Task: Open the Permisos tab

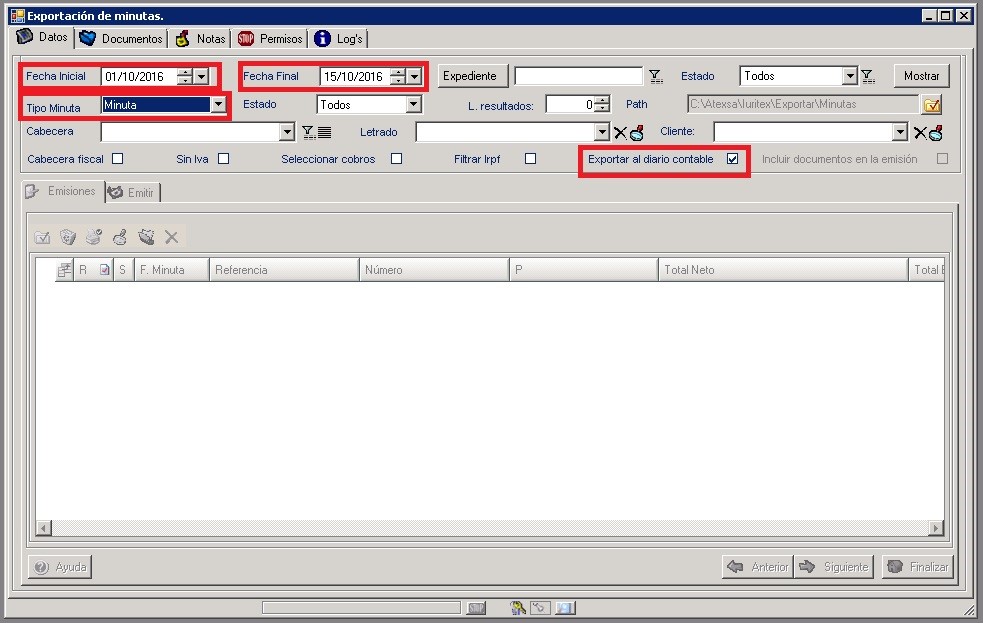Action: pos(270,39)
